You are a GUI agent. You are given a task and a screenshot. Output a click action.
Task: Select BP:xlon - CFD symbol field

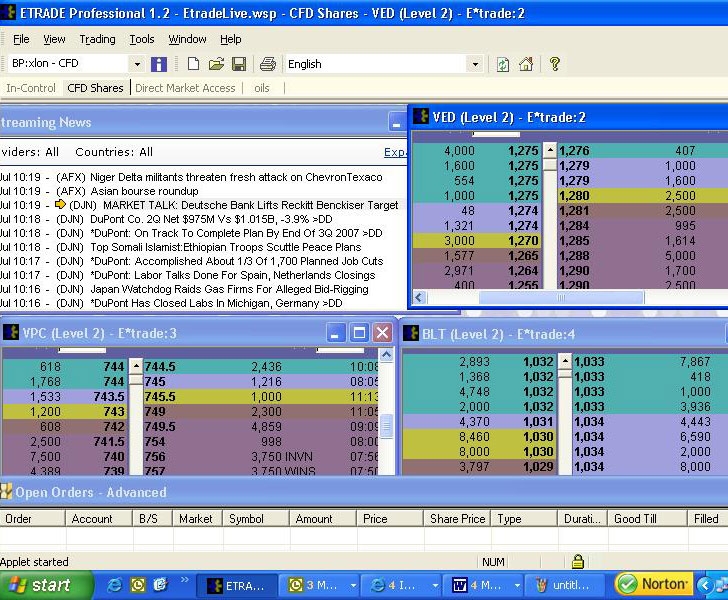point(68,64)
